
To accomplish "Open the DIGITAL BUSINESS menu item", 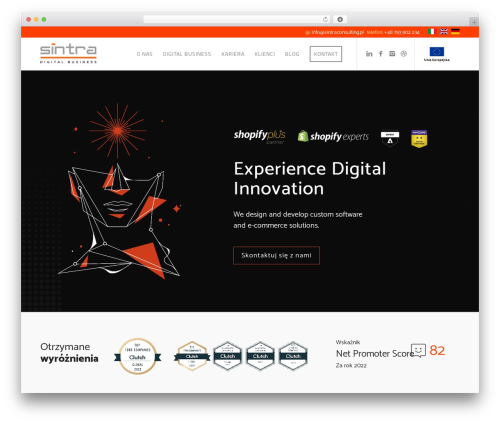I will pos(187,54).
